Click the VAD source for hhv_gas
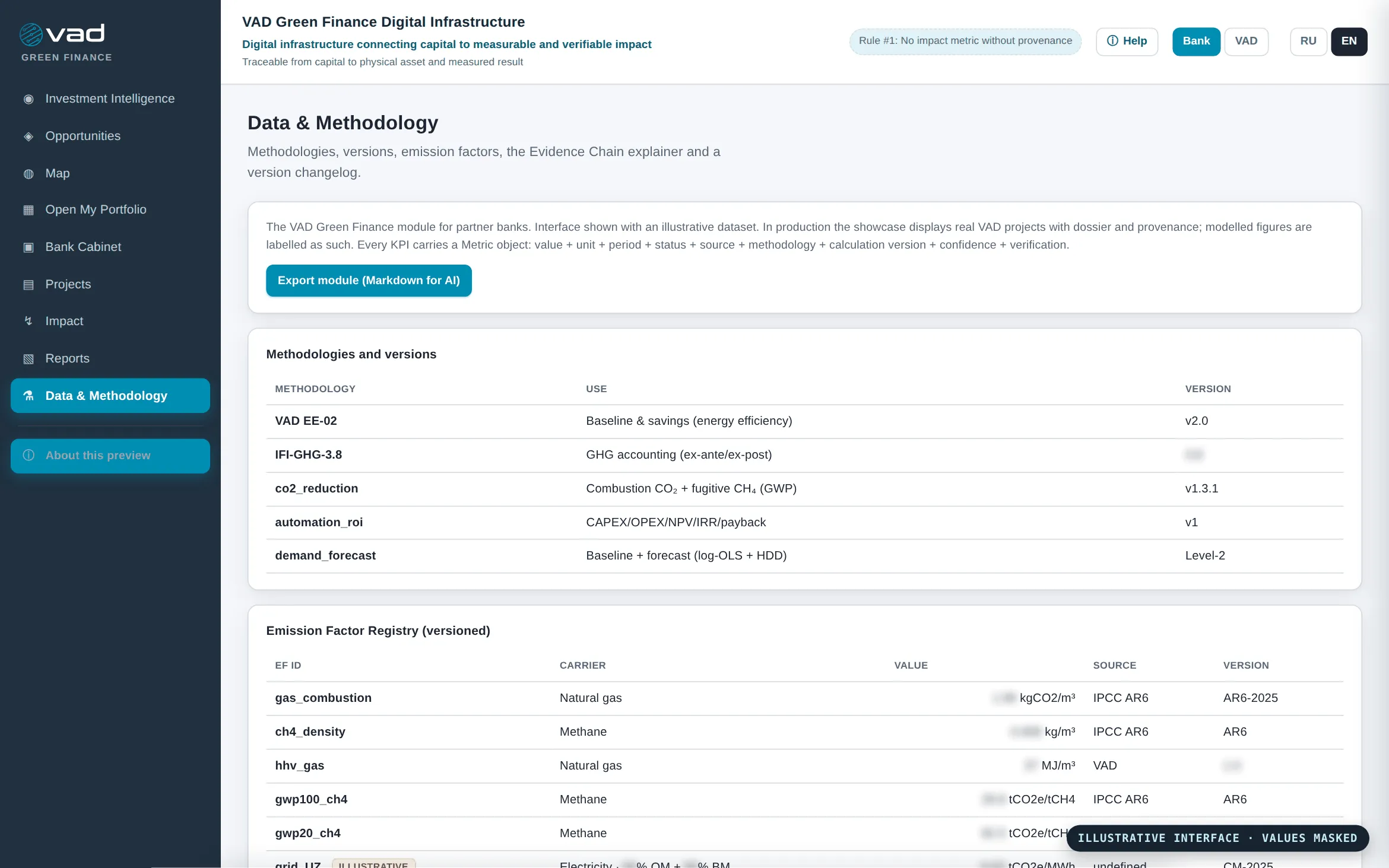This screenshot has height=868, width=1389. point(1105,766)
